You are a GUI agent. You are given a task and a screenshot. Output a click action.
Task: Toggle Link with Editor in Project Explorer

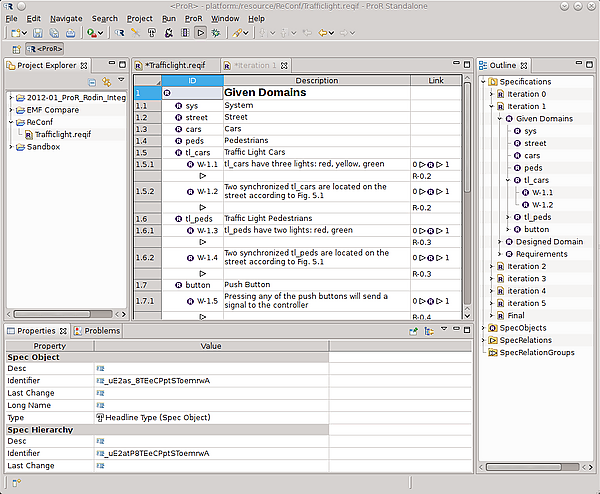coord(106,82)
